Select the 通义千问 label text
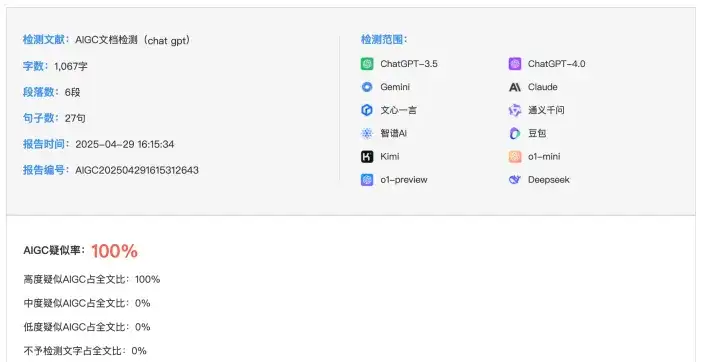 (546, 110)
